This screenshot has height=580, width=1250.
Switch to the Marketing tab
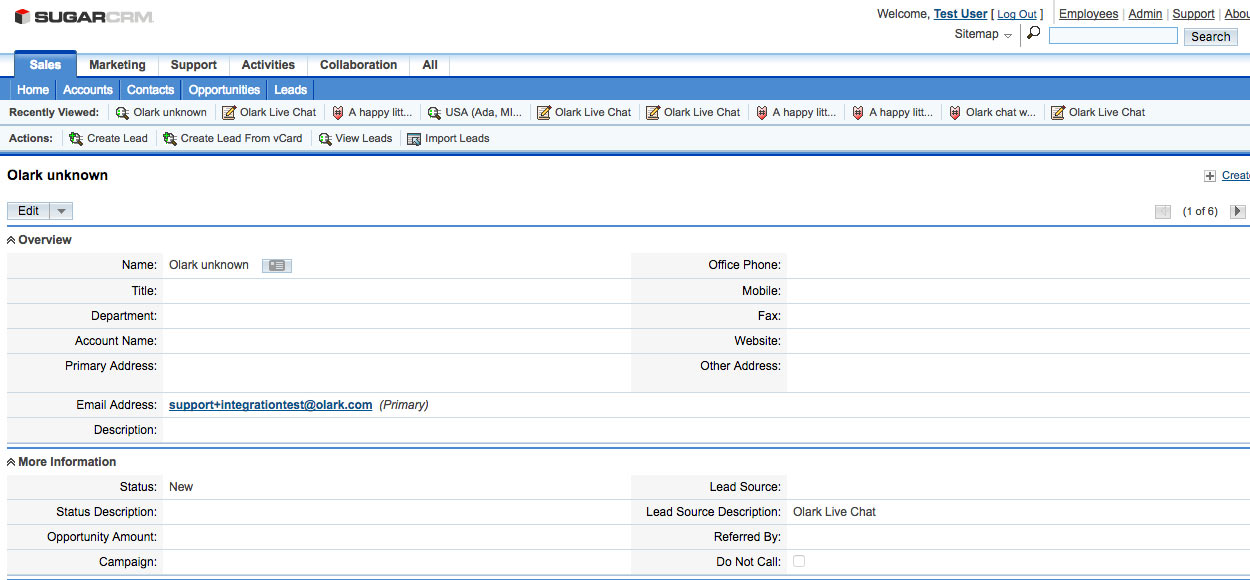pos(117,65)
